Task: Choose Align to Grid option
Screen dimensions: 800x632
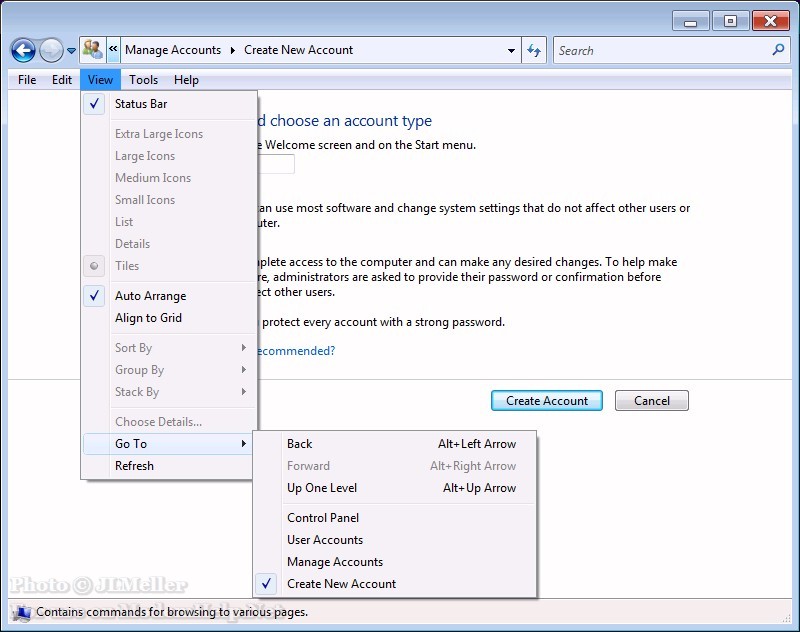Action: 148,318
